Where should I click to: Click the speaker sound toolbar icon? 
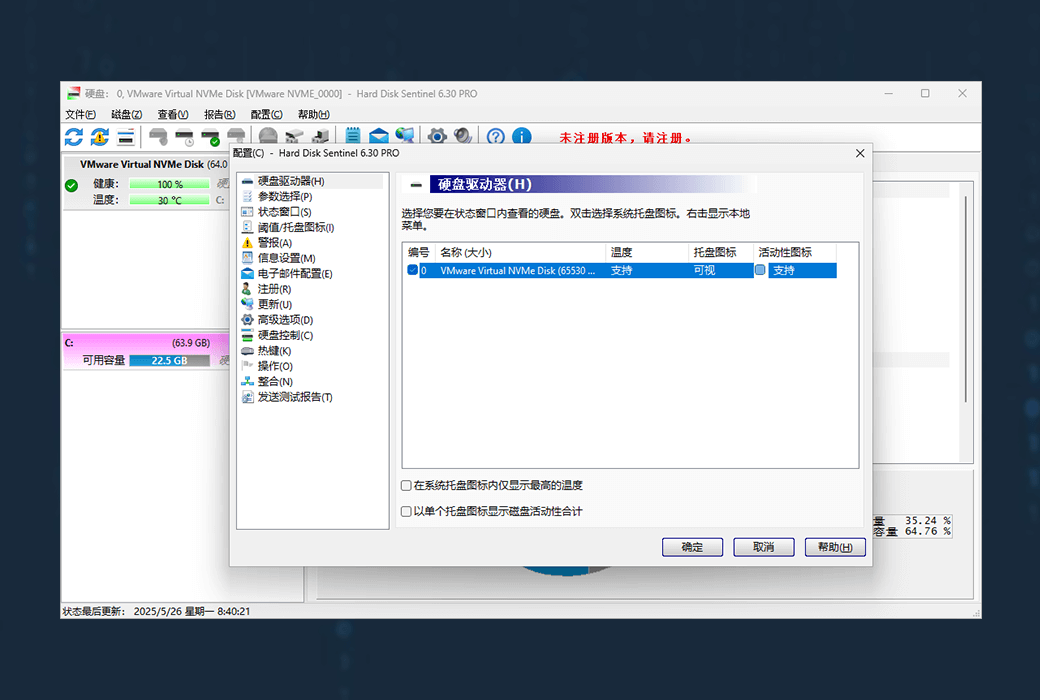pos(463,136)
